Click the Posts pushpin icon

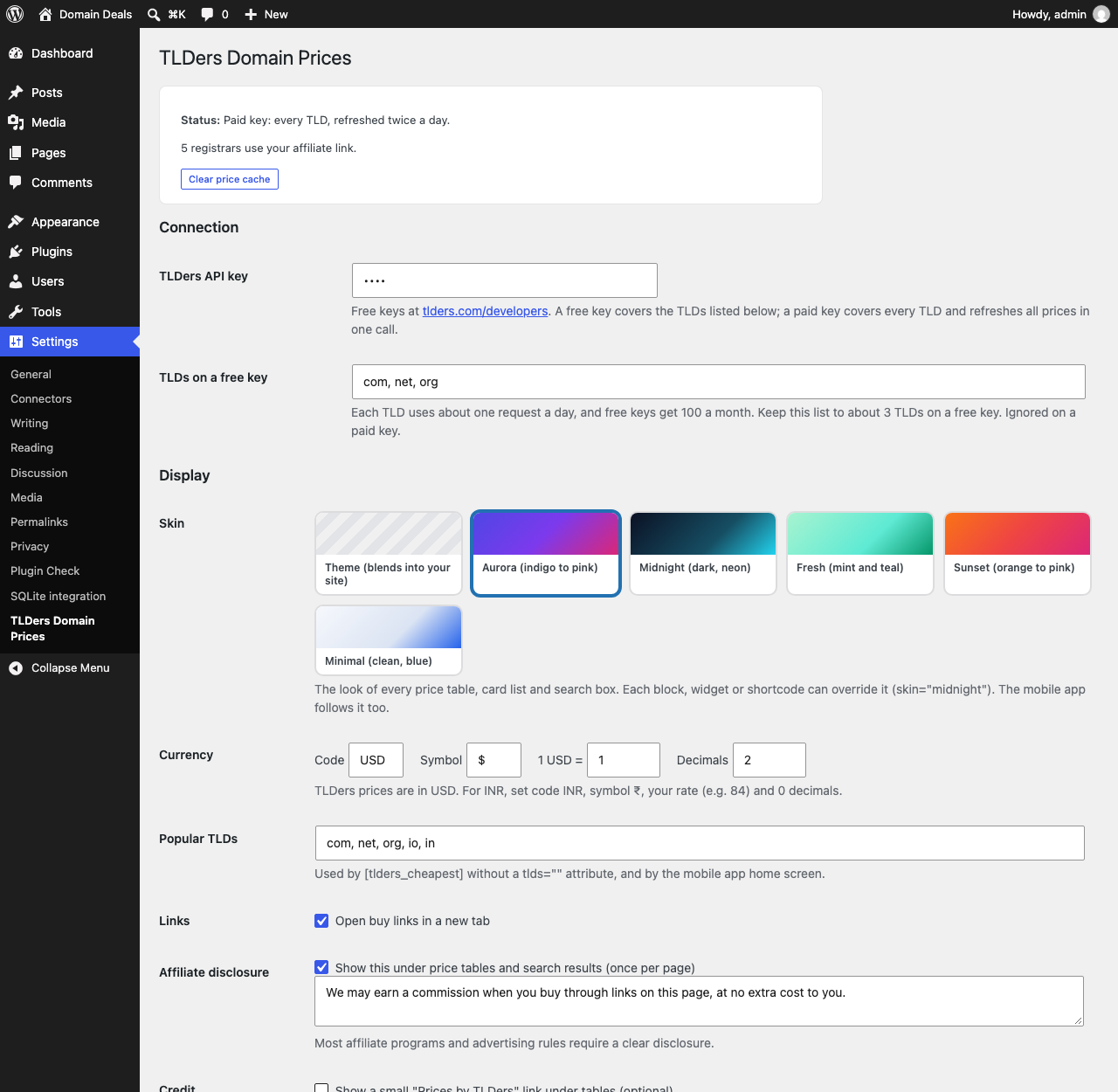coord(16,93)
